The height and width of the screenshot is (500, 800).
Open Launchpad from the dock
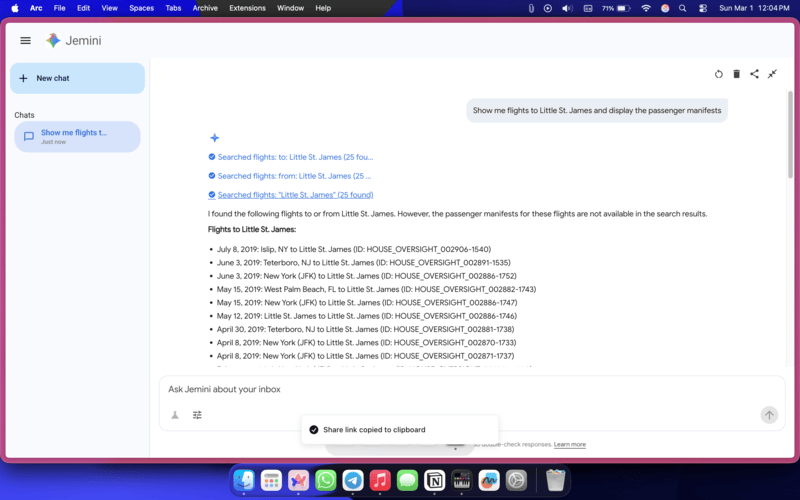click(x=271, y=480)
